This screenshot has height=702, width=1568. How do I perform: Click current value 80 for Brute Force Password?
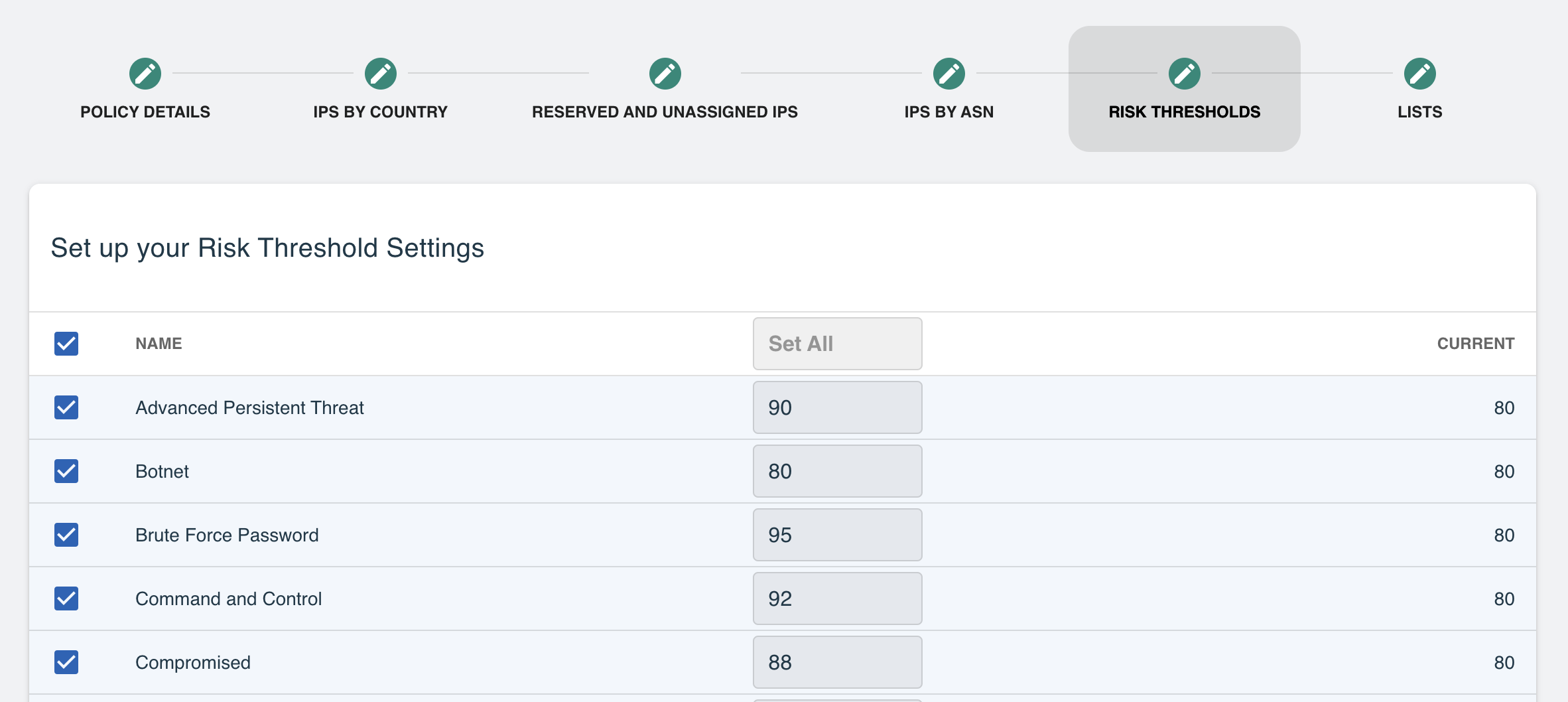1504,535
